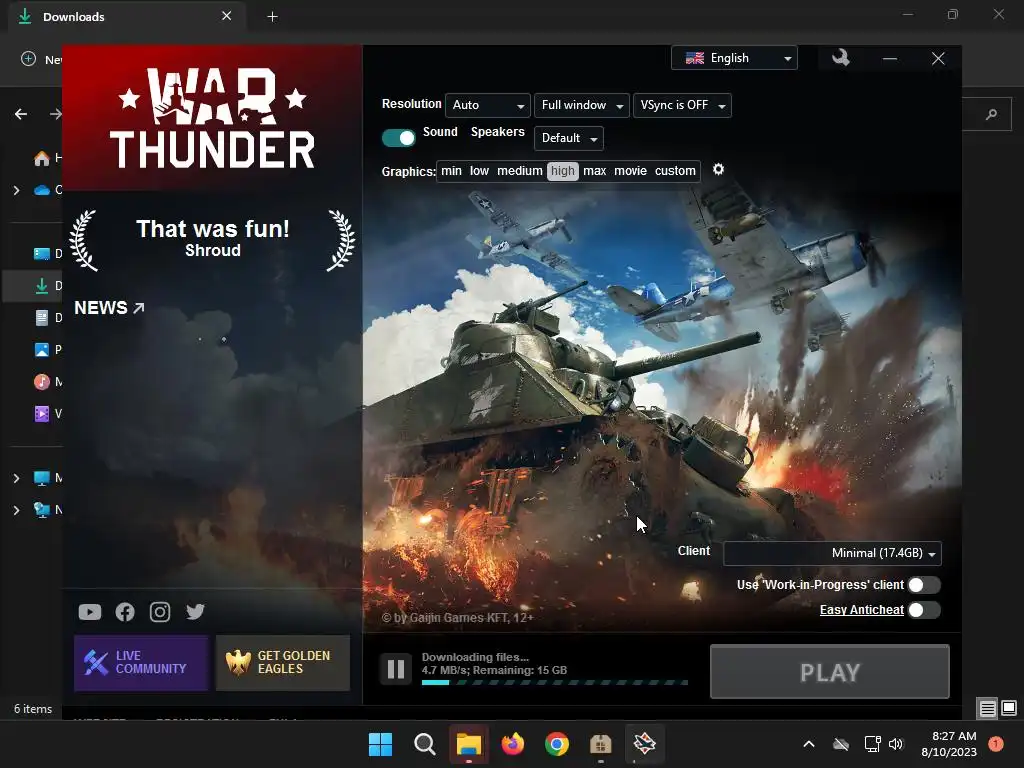The width and height of the screenshot is (1024, 768).
Task: Open File Explorer from taskbar
Action: pyautogui.click(x=468, y=744)
